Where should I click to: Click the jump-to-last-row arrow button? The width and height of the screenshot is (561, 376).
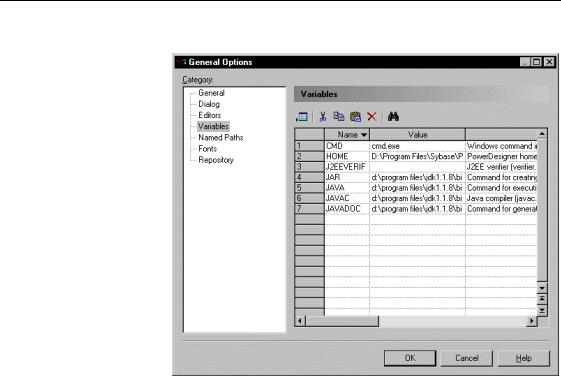pyautogui.click(x=542, y=310)
